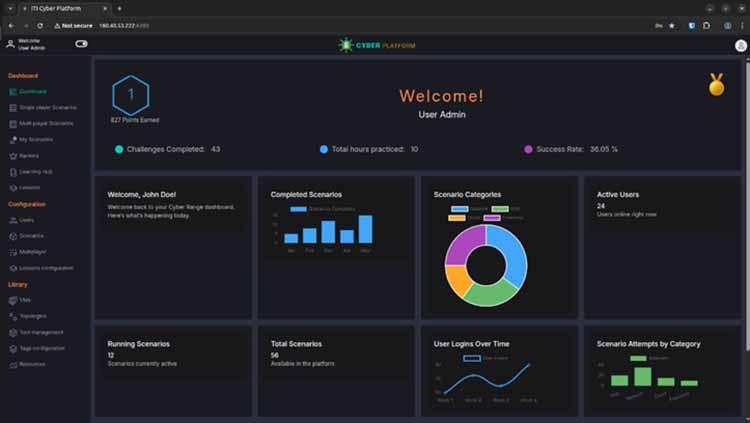This screenshot has width=750, height=423.
Task: Click the Active Users count 24
Action: (601, 206)
